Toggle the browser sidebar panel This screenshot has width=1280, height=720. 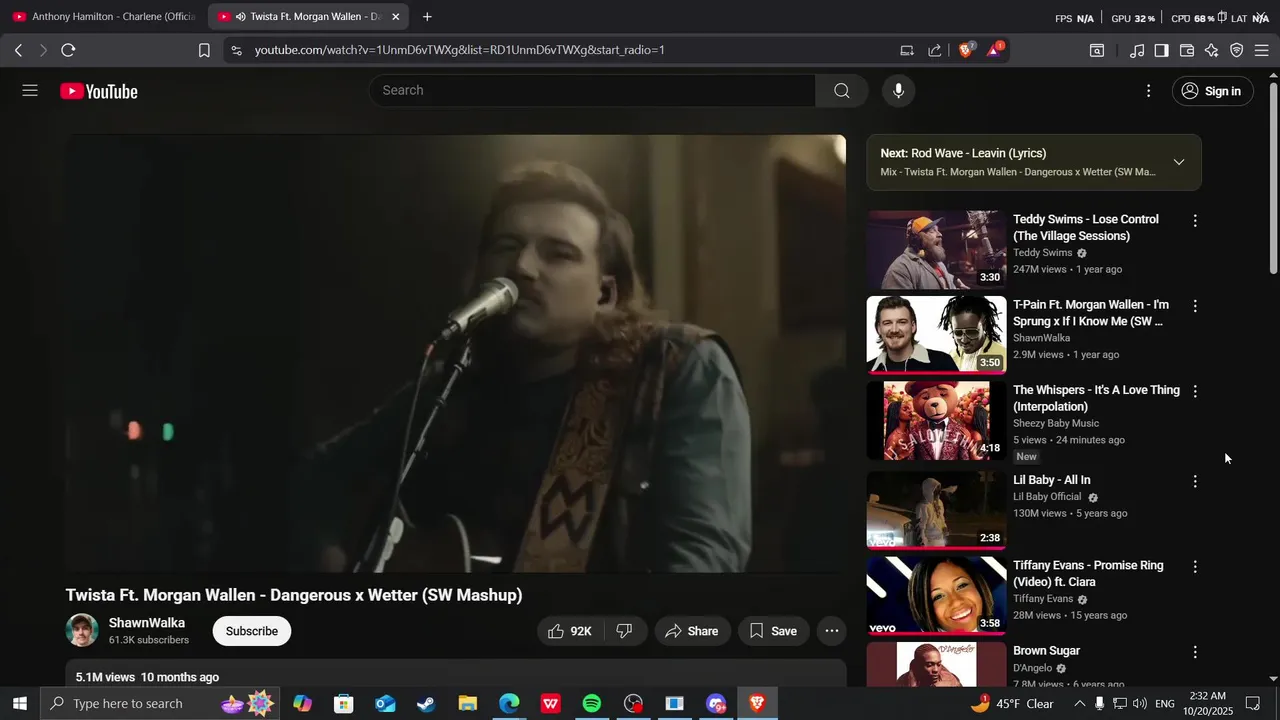click(1162, 50)
